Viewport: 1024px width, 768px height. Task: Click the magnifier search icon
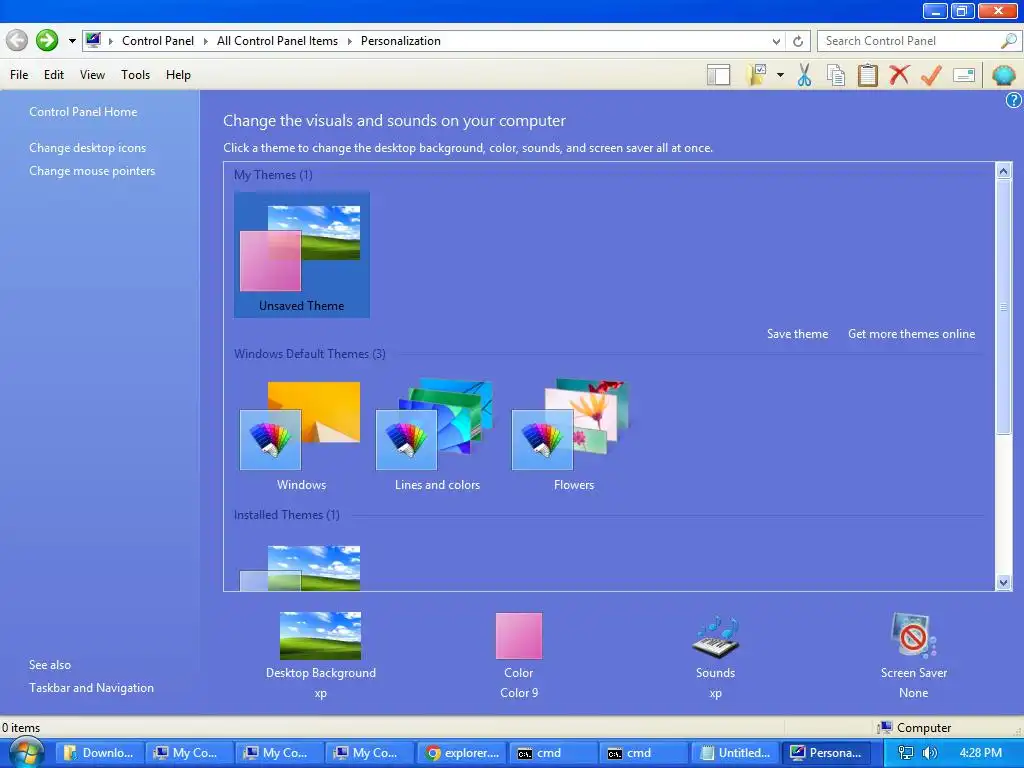coord(1008,40)
